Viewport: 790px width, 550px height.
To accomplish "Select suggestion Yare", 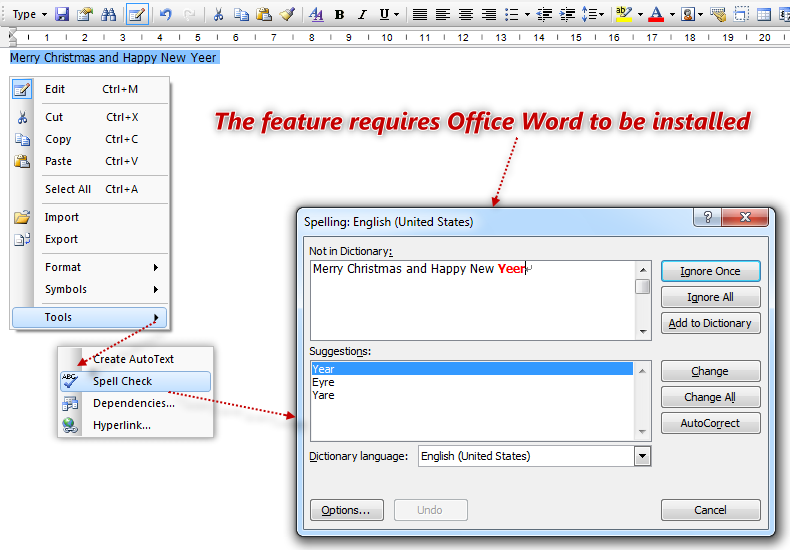I will [x=472, y=395].
